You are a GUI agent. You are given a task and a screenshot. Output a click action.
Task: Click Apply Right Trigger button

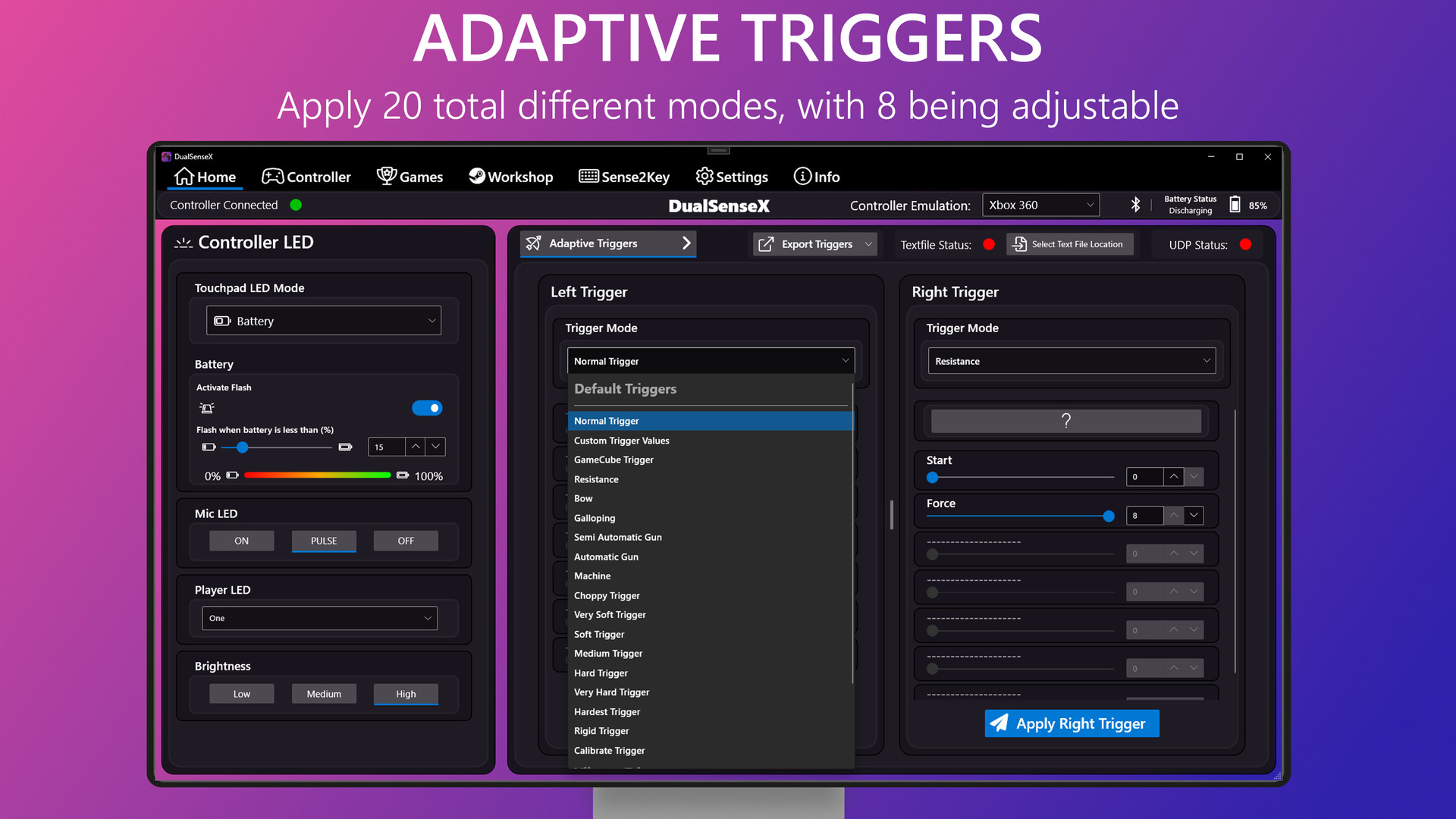pos(1072,723)
